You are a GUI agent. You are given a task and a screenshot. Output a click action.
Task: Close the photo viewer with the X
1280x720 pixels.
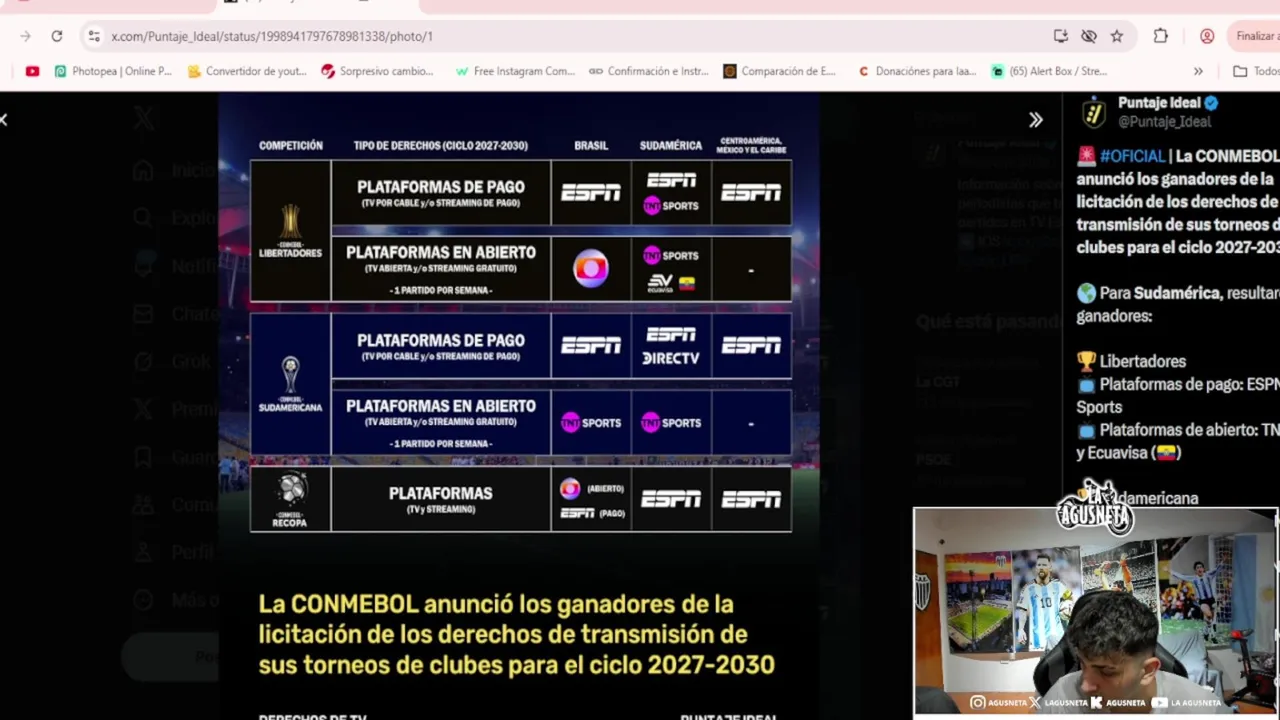tap(4, 120)
